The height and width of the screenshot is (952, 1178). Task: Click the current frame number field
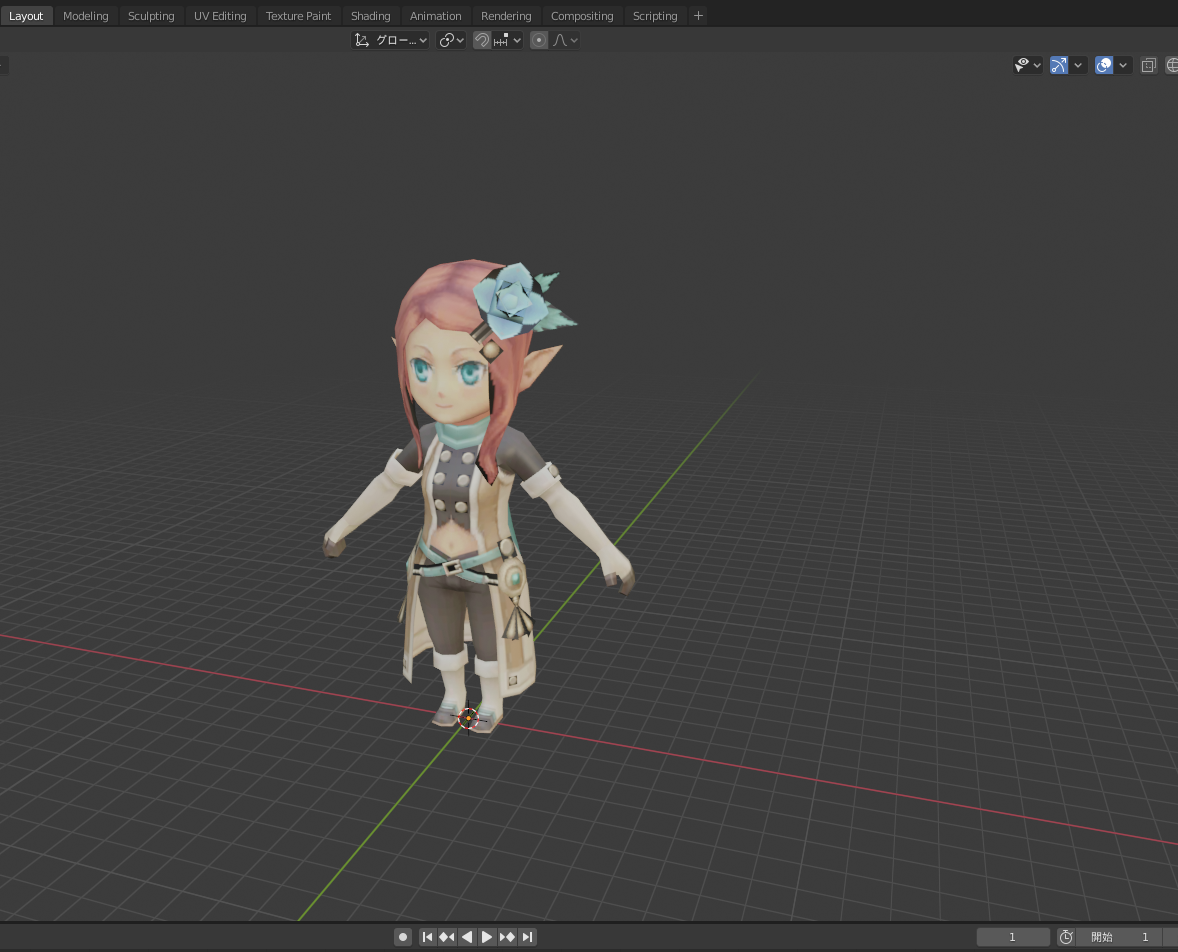[1013, 937]
